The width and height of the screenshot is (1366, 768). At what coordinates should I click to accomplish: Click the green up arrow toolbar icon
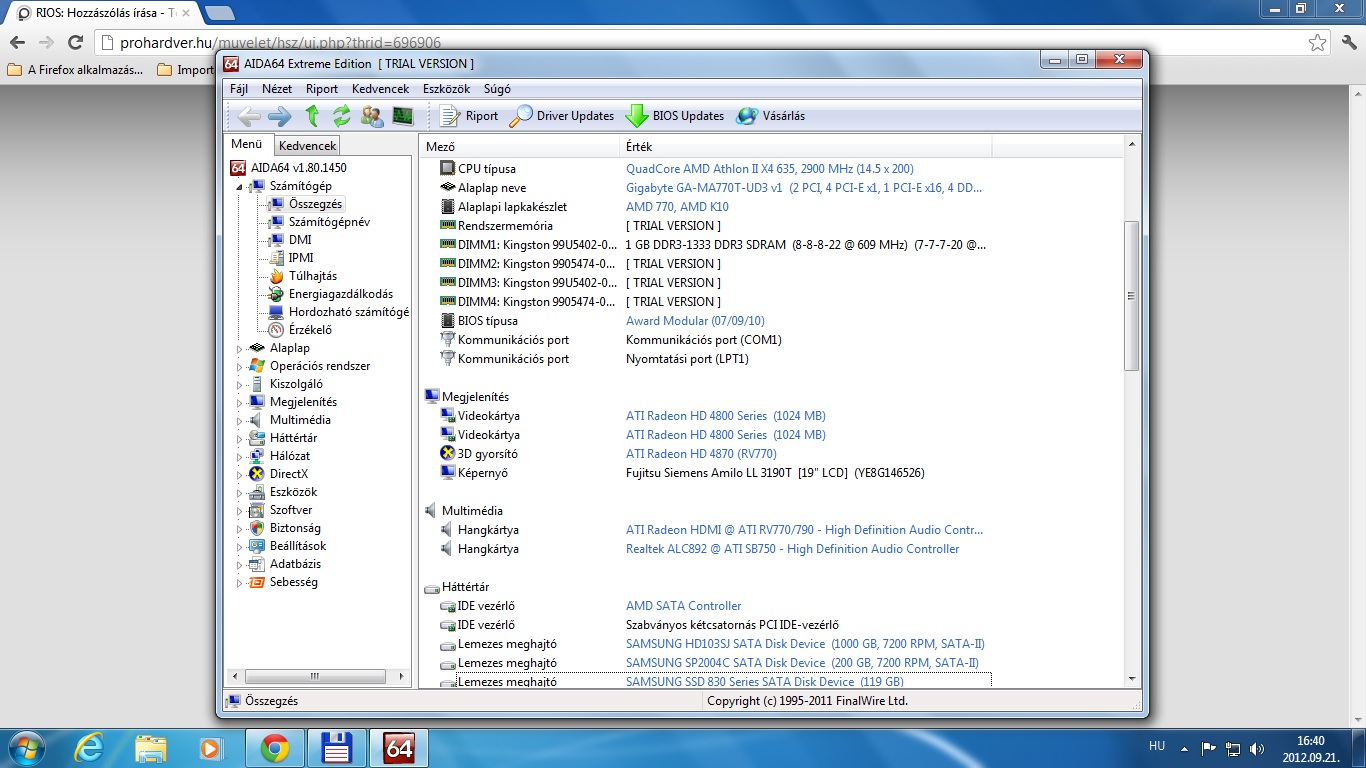click(x=312, y=116)
